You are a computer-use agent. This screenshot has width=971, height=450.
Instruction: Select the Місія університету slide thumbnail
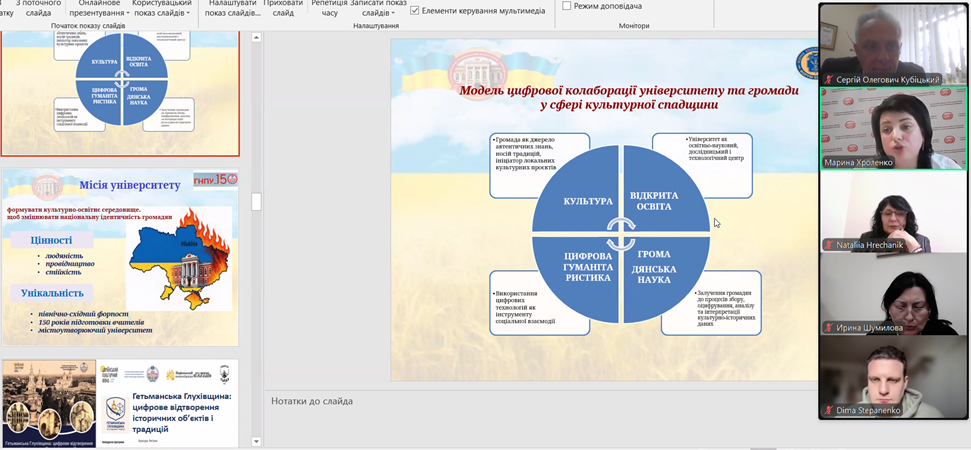click(x=120, y=257)
